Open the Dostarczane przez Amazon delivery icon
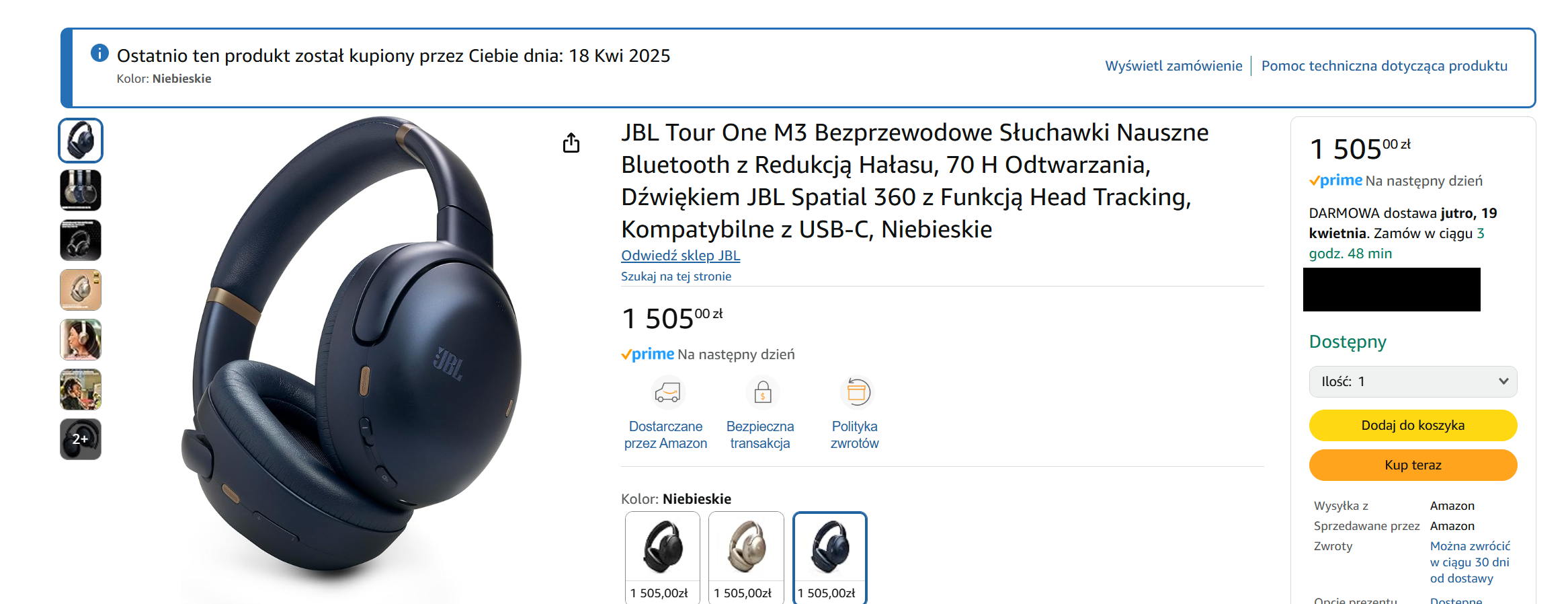The height and width of the screenshot is (604, 1568). (x=667, y=392)
